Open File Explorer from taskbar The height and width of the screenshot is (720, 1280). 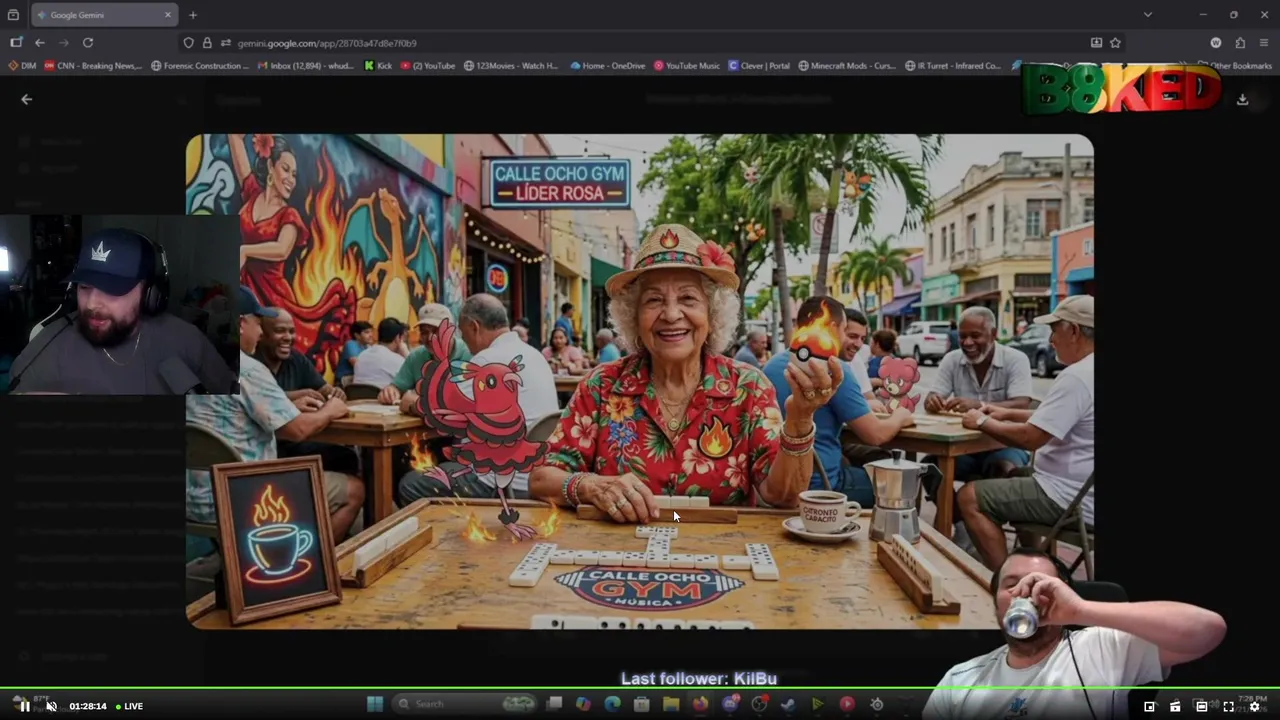coord(671,704)
